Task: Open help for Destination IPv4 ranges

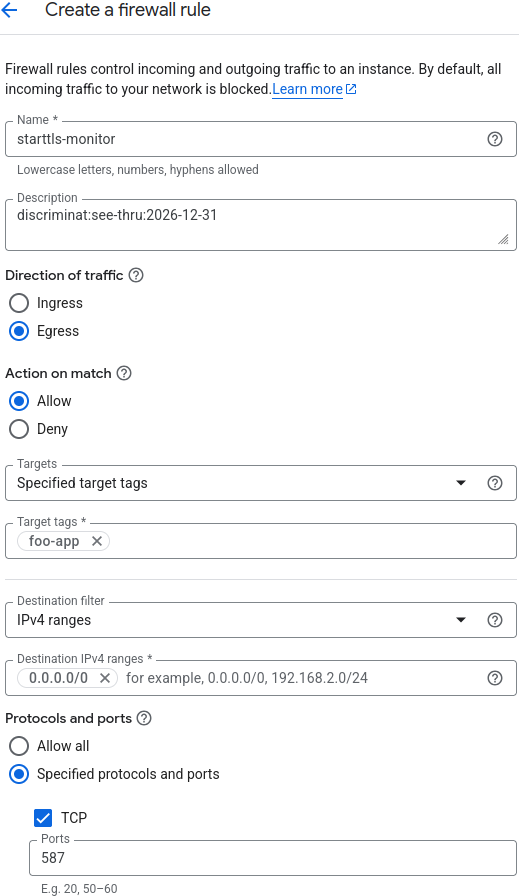Action: tap(494, 678)
